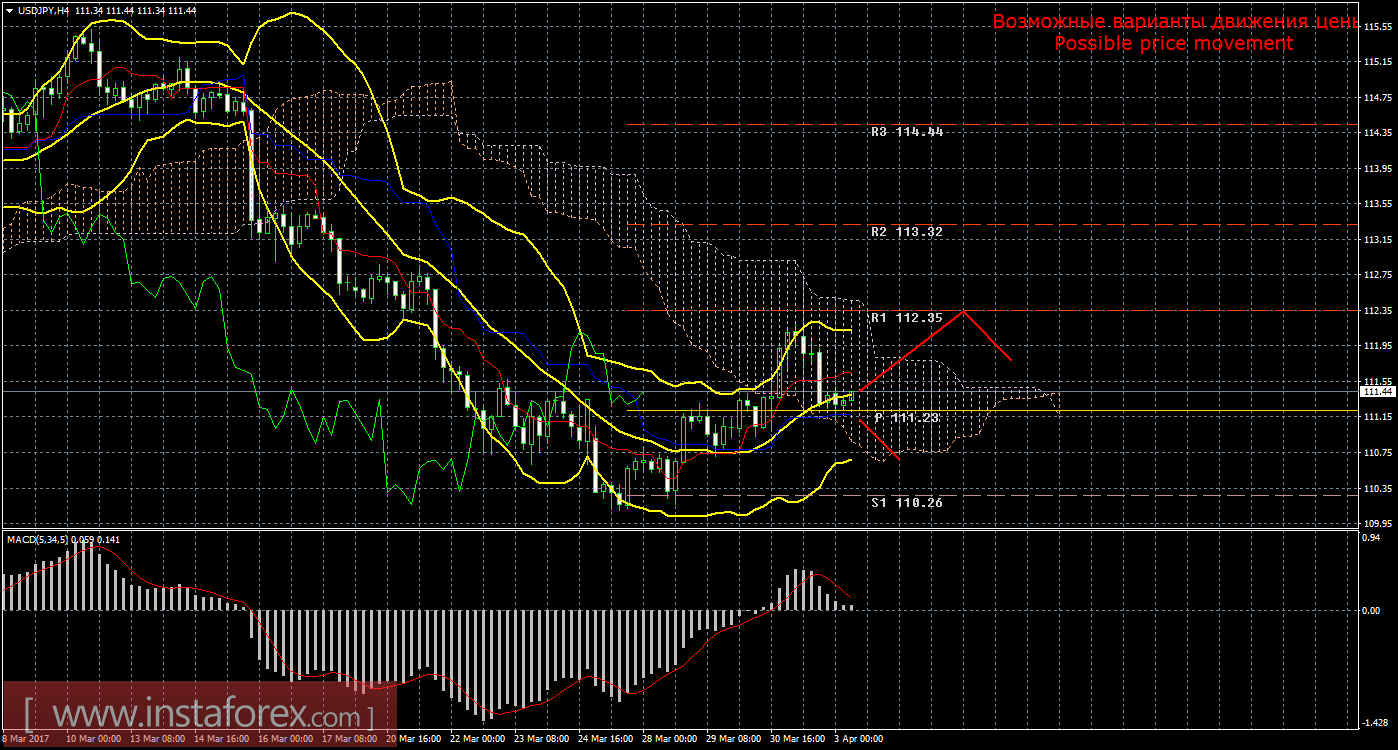
Task: Click the P 111.23 pivot label
Action: click(x=906, y=417)
